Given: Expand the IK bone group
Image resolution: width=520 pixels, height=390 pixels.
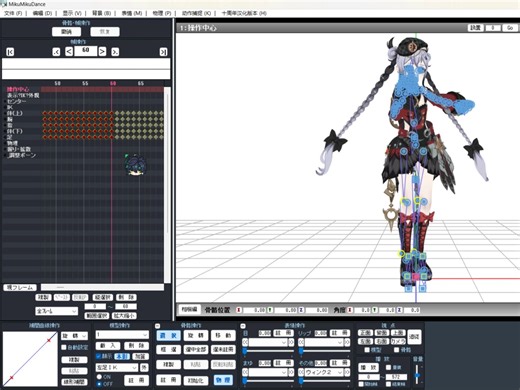Looking at the screenshot, I should (5, 107).
